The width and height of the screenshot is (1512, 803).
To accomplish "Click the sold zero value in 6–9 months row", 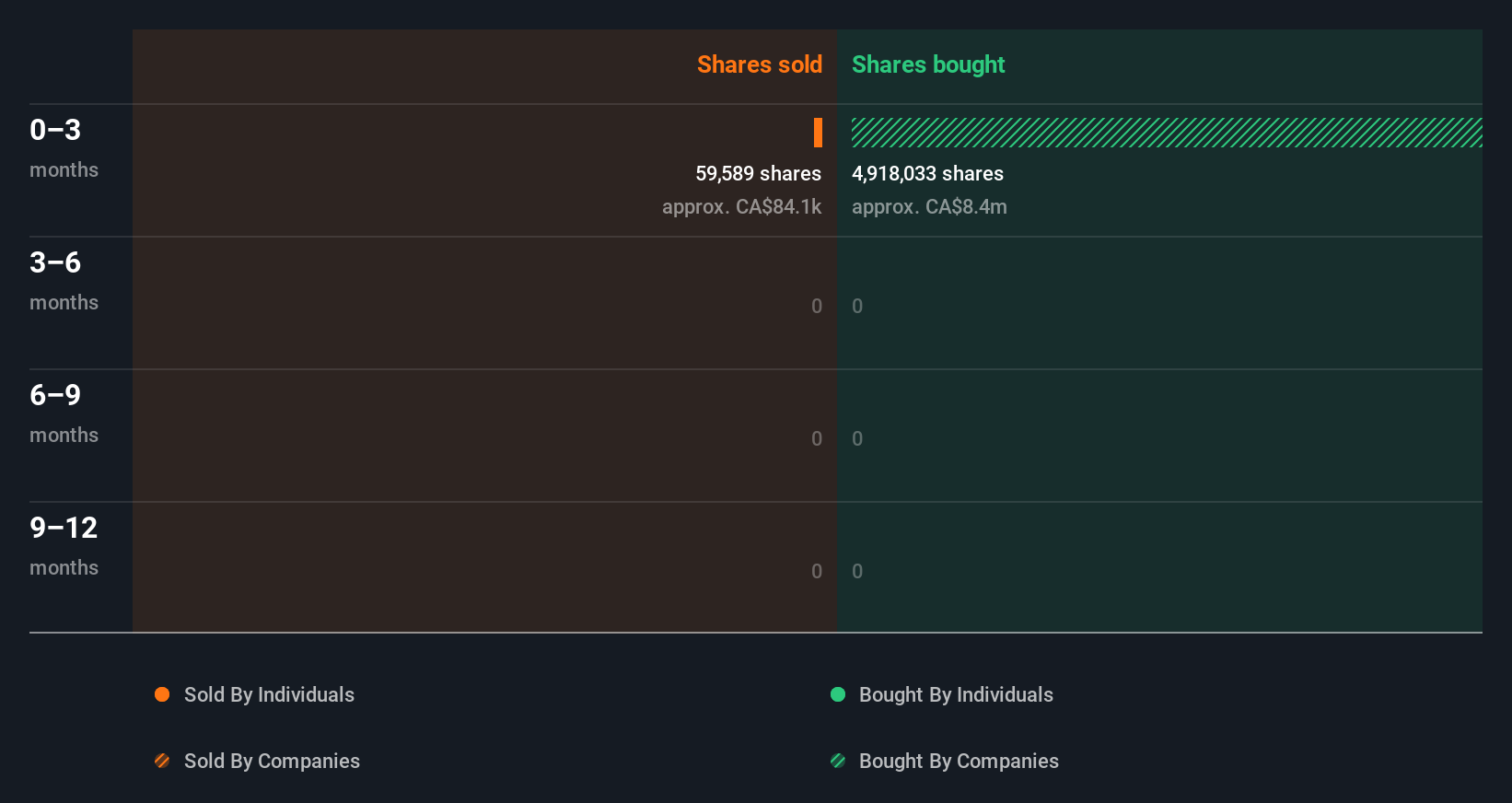I will tap(817, 438).
